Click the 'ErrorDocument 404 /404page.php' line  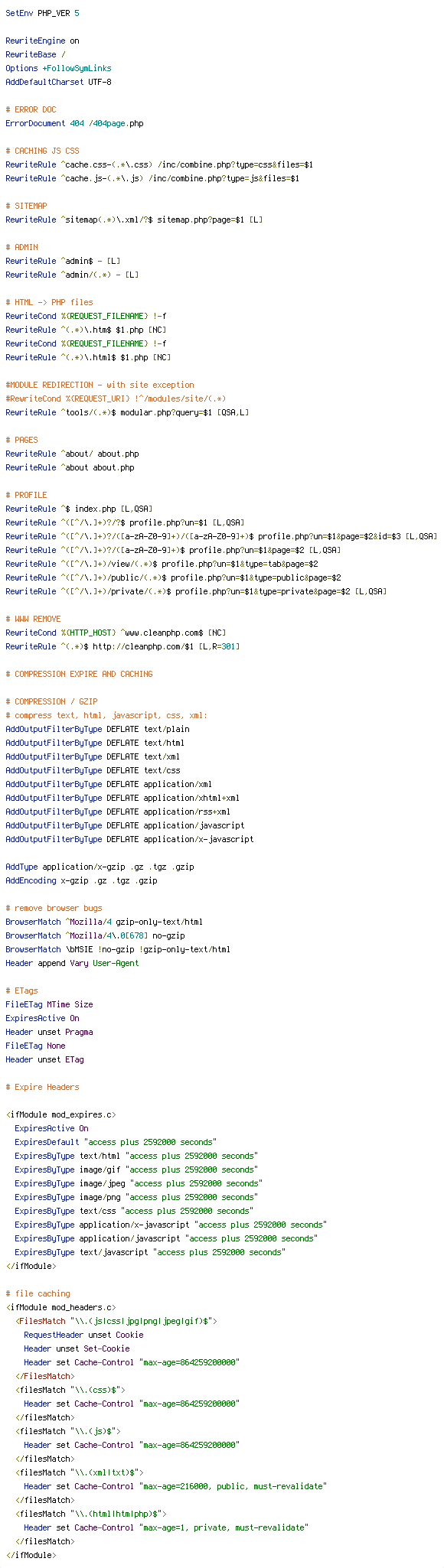click(x=74, y=124)
